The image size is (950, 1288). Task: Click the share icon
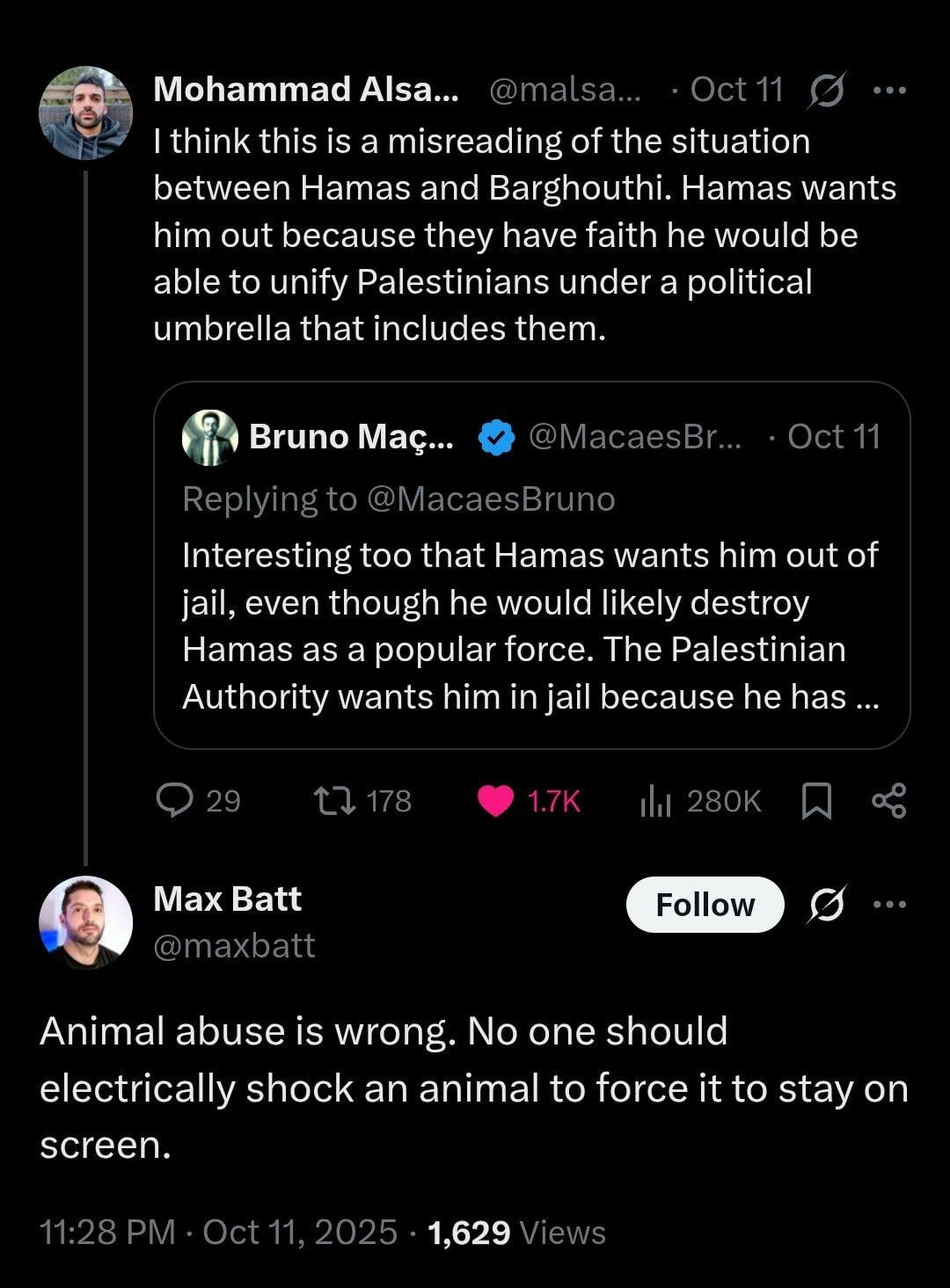888,801
